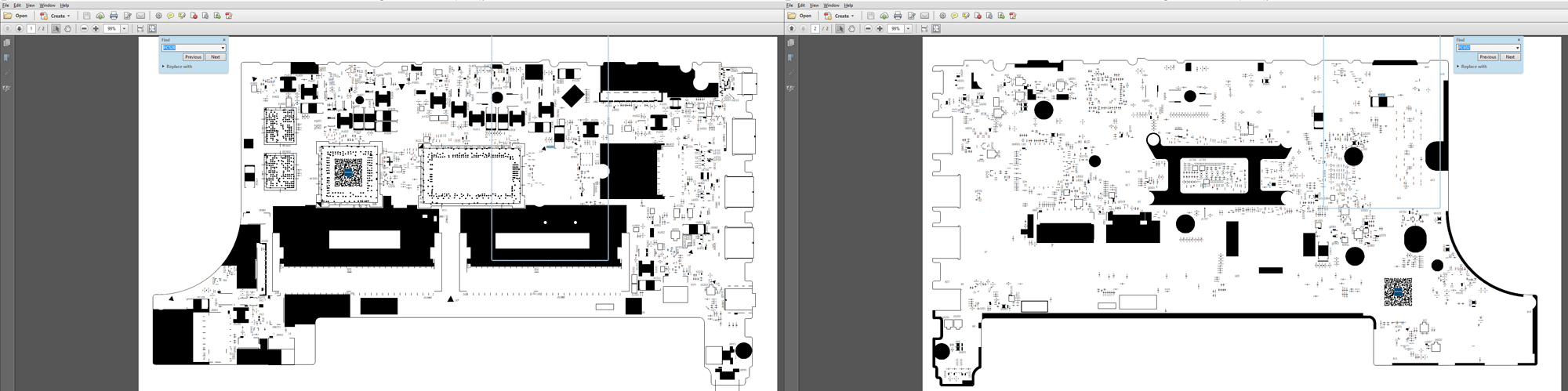Click the email envelope icon in right window

(925, 16)
